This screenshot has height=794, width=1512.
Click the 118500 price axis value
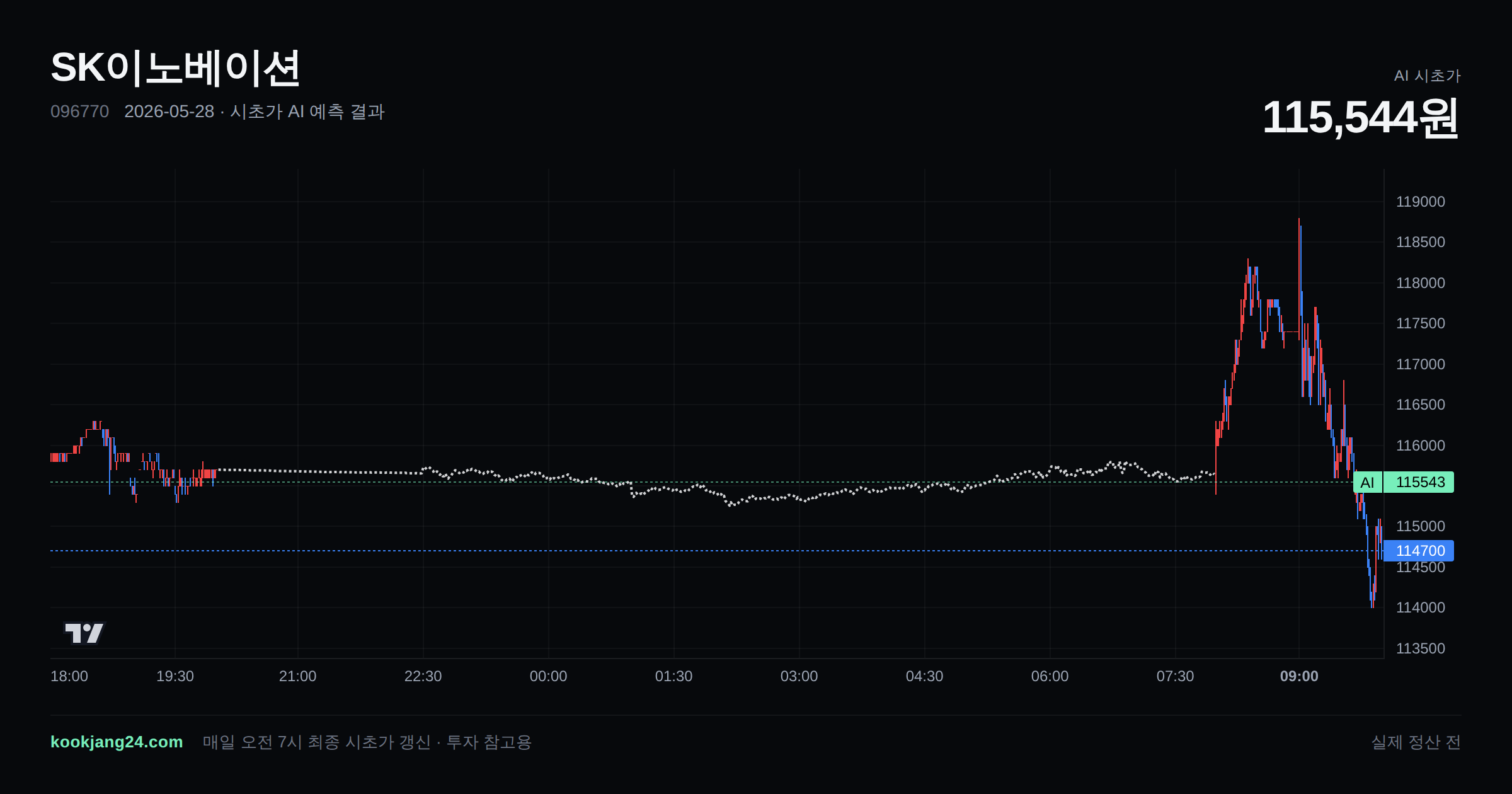(1421, 242)
